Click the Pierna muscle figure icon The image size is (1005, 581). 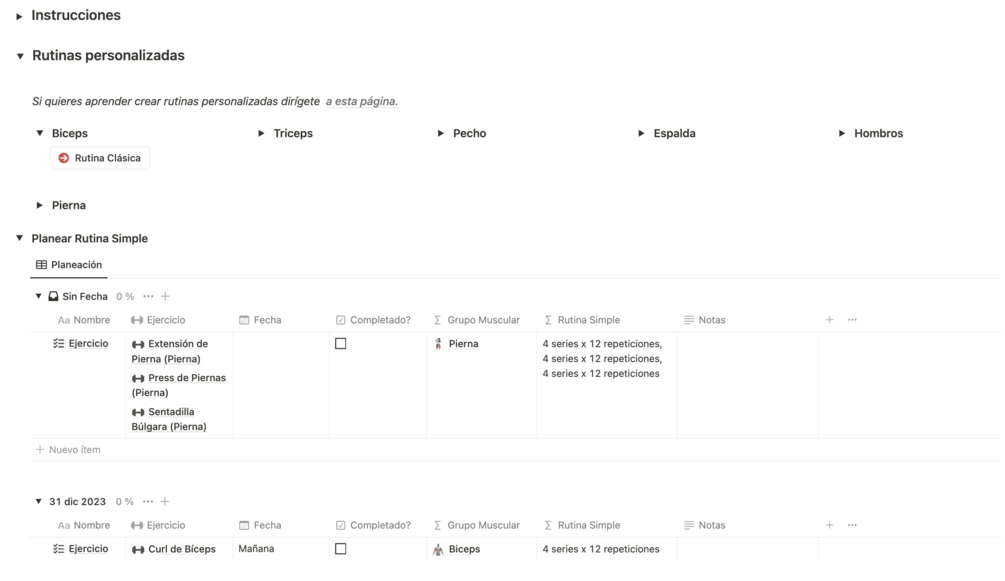(x=438, y=344)
